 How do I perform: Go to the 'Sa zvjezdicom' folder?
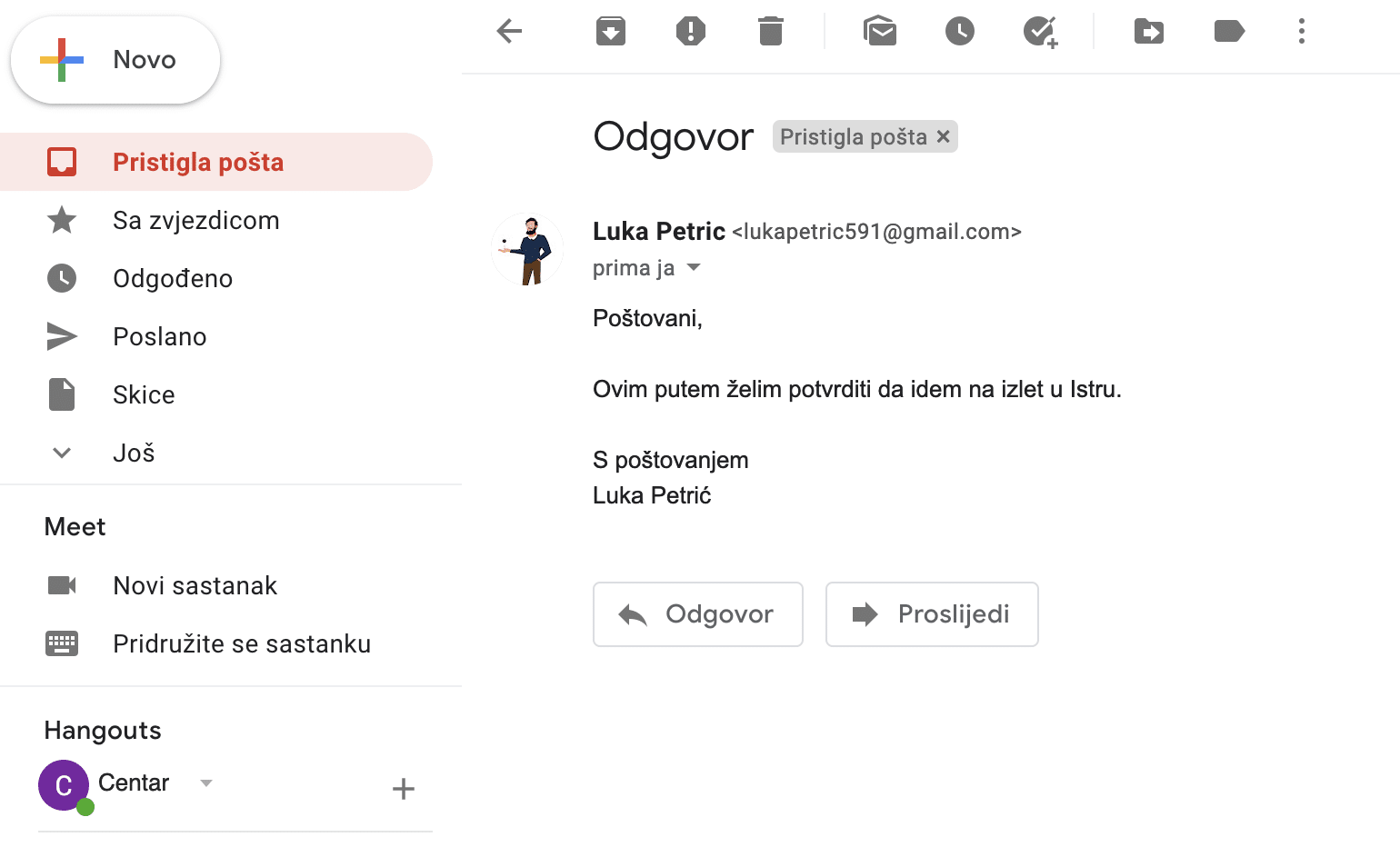195,221
